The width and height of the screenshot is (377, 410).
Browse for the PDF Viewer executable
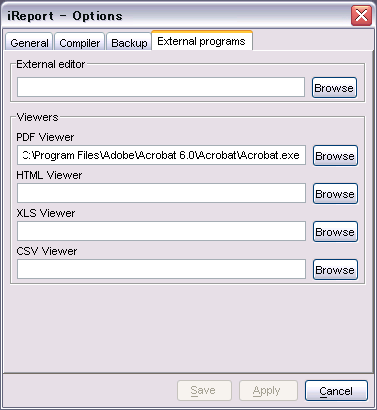(335, 156)
